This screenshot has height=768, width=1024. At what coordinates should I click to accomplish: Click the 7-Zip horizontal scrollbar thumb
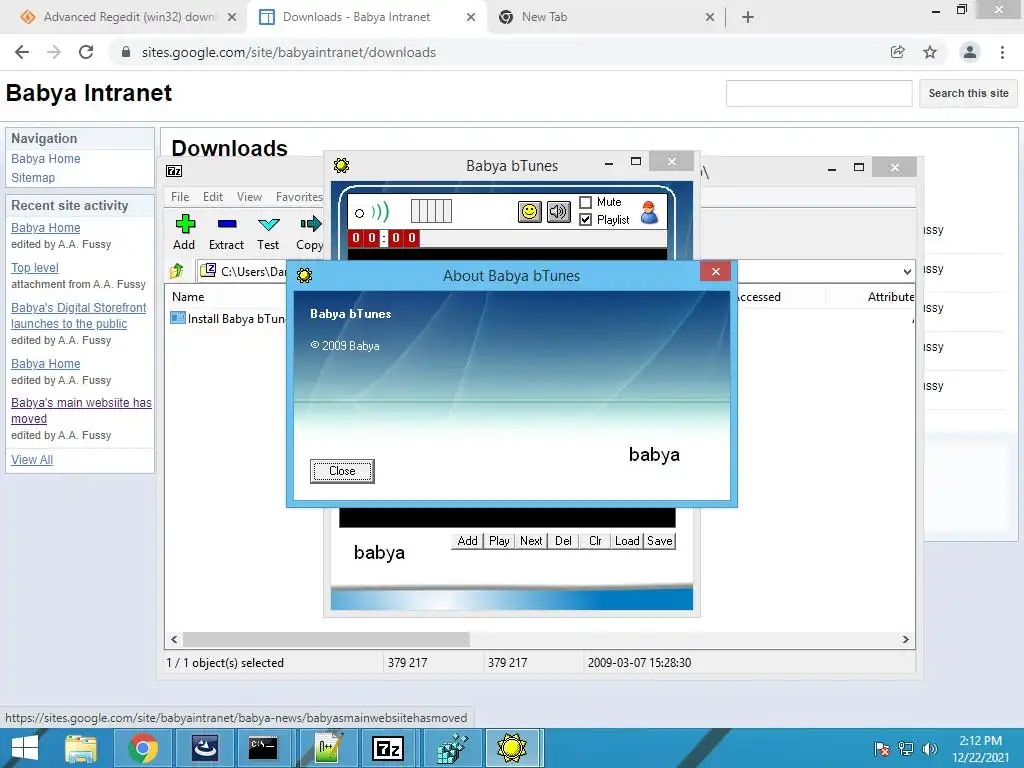(326, 639)
